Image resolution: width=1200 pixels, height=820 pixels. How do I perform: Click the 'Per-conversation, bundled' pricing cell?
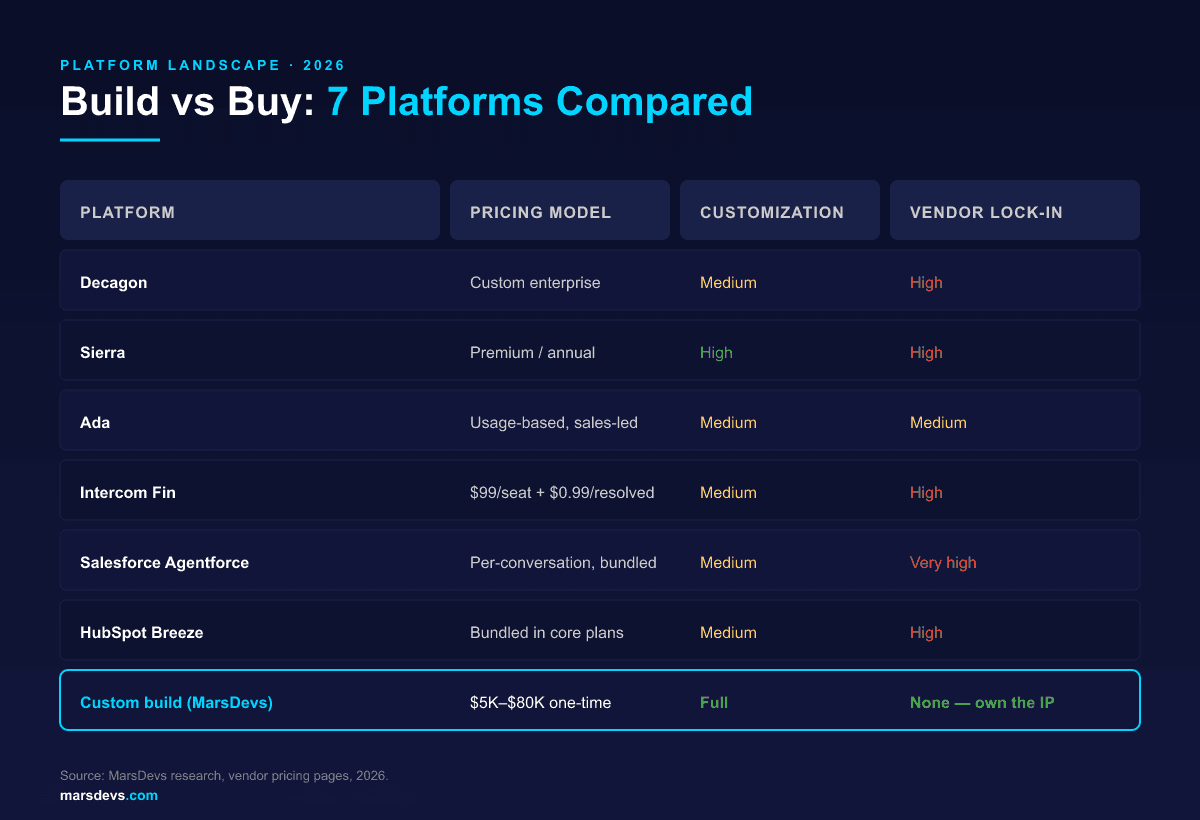563,563
